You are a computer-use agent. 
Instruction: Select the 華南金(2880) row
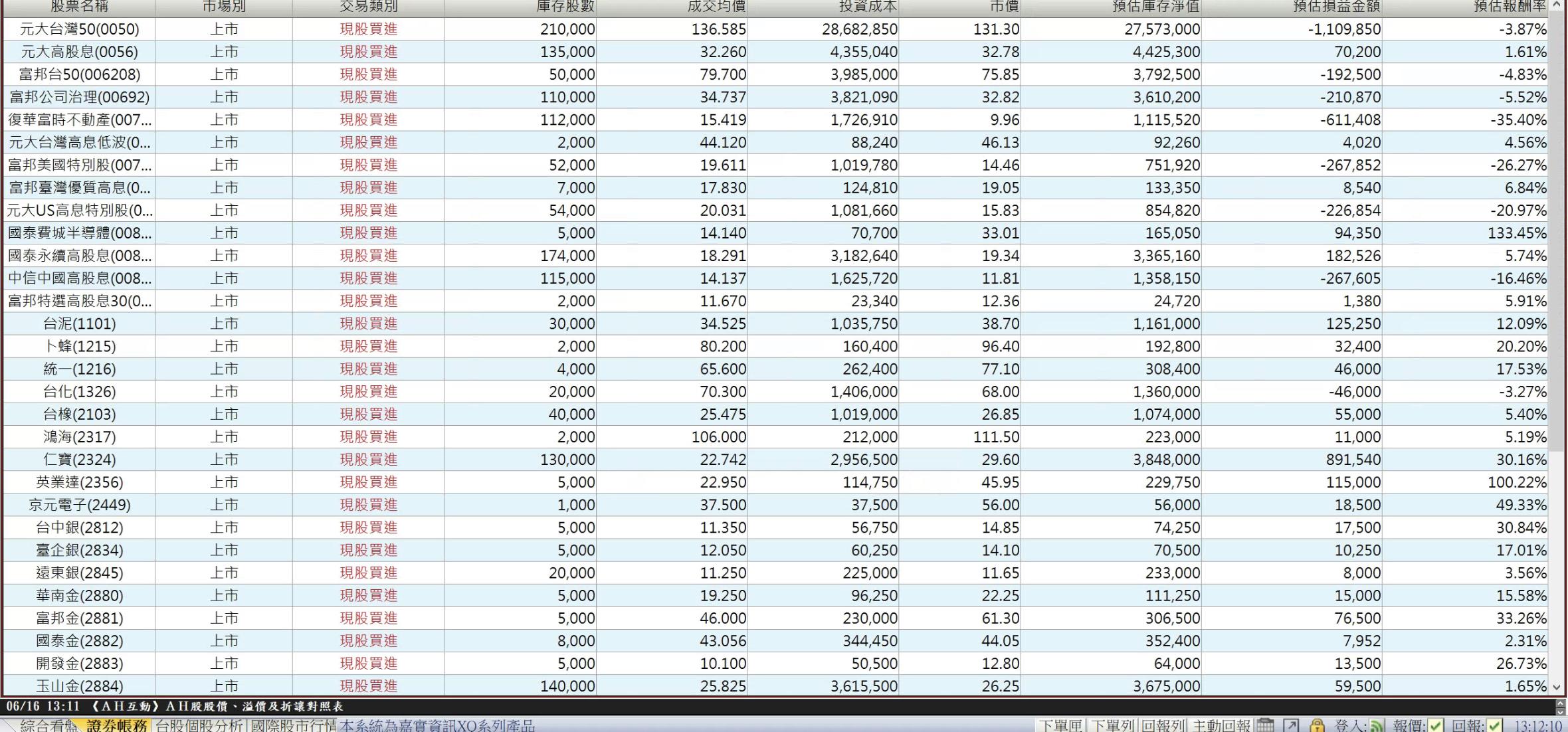(776, 595)
